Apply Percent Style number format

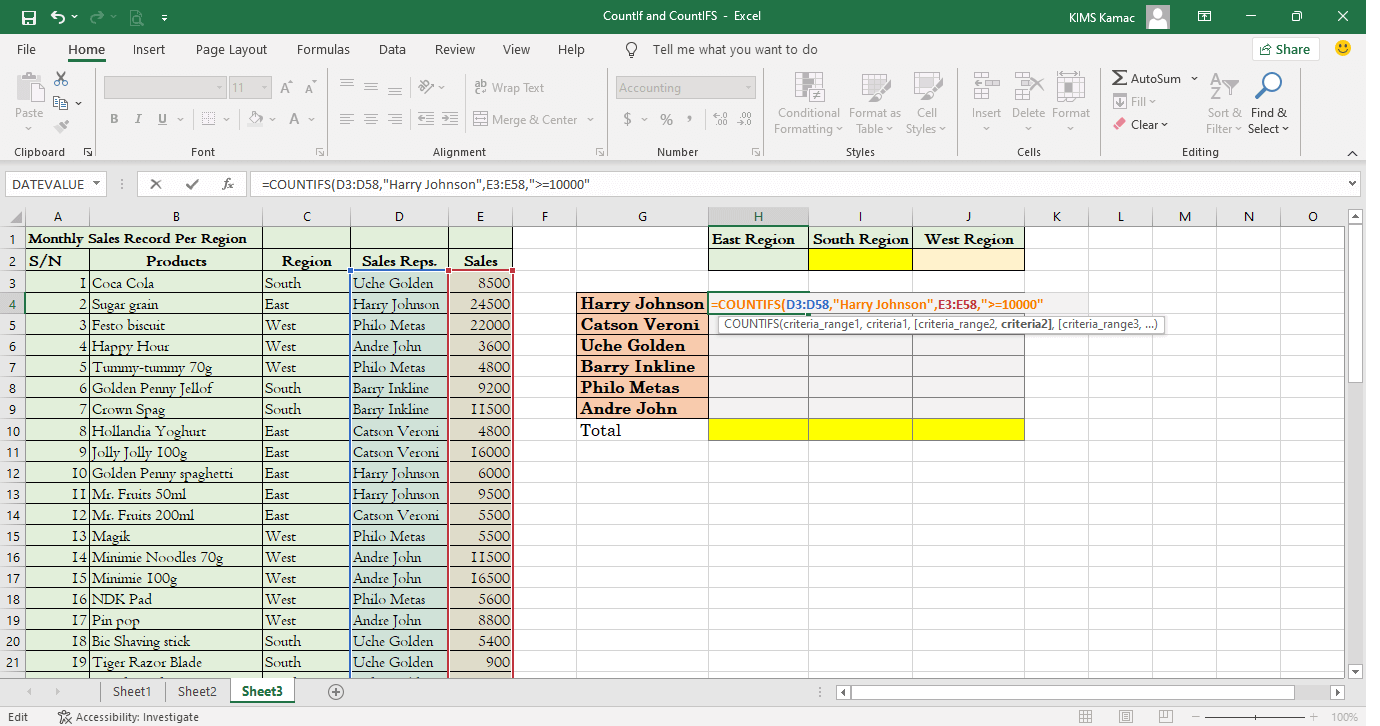[665, 118]
